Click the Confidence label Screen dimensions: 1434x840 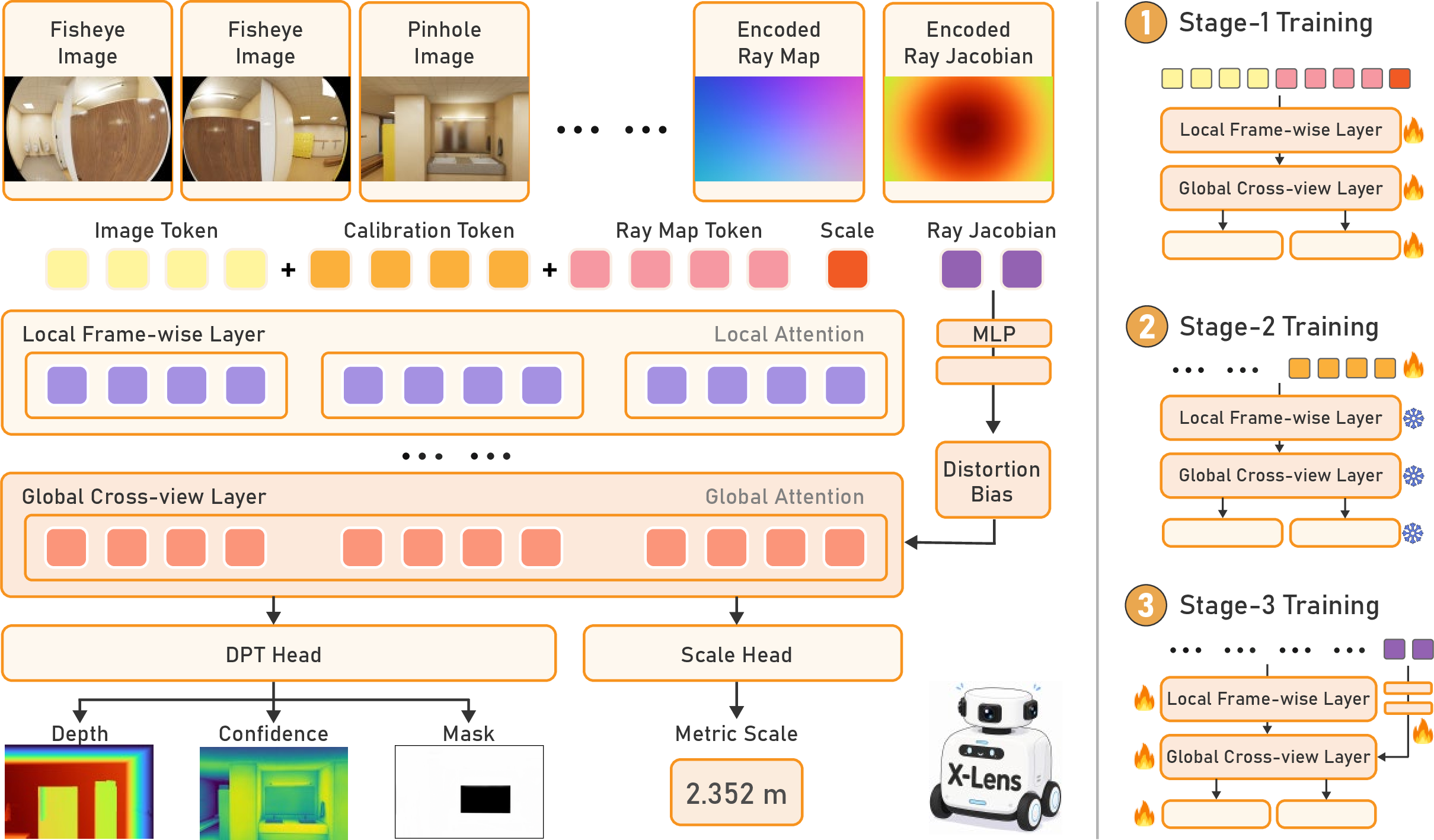coord(273,734)
